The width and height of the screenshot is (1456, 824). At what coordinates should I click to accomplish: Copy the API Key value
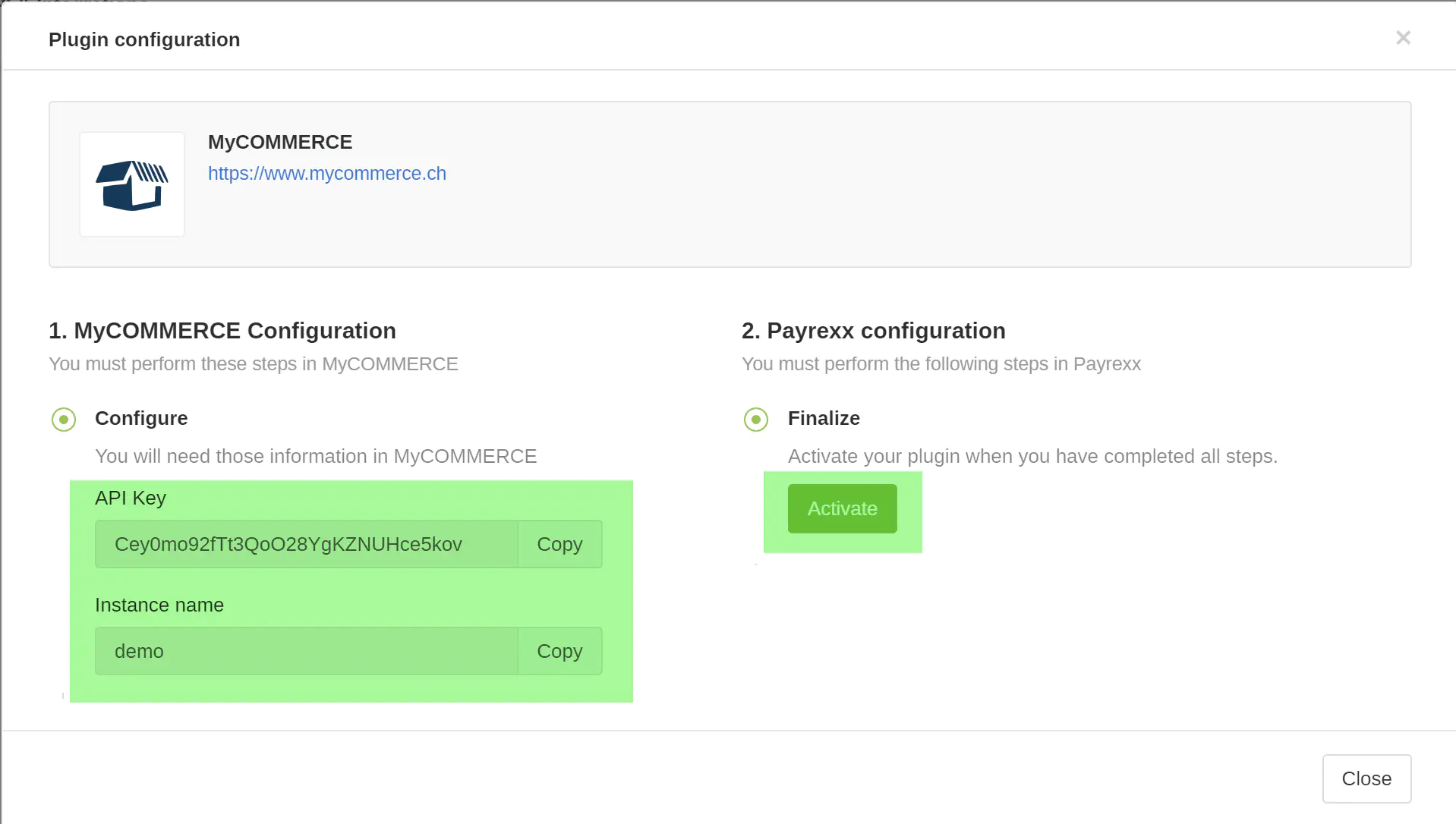559,545
